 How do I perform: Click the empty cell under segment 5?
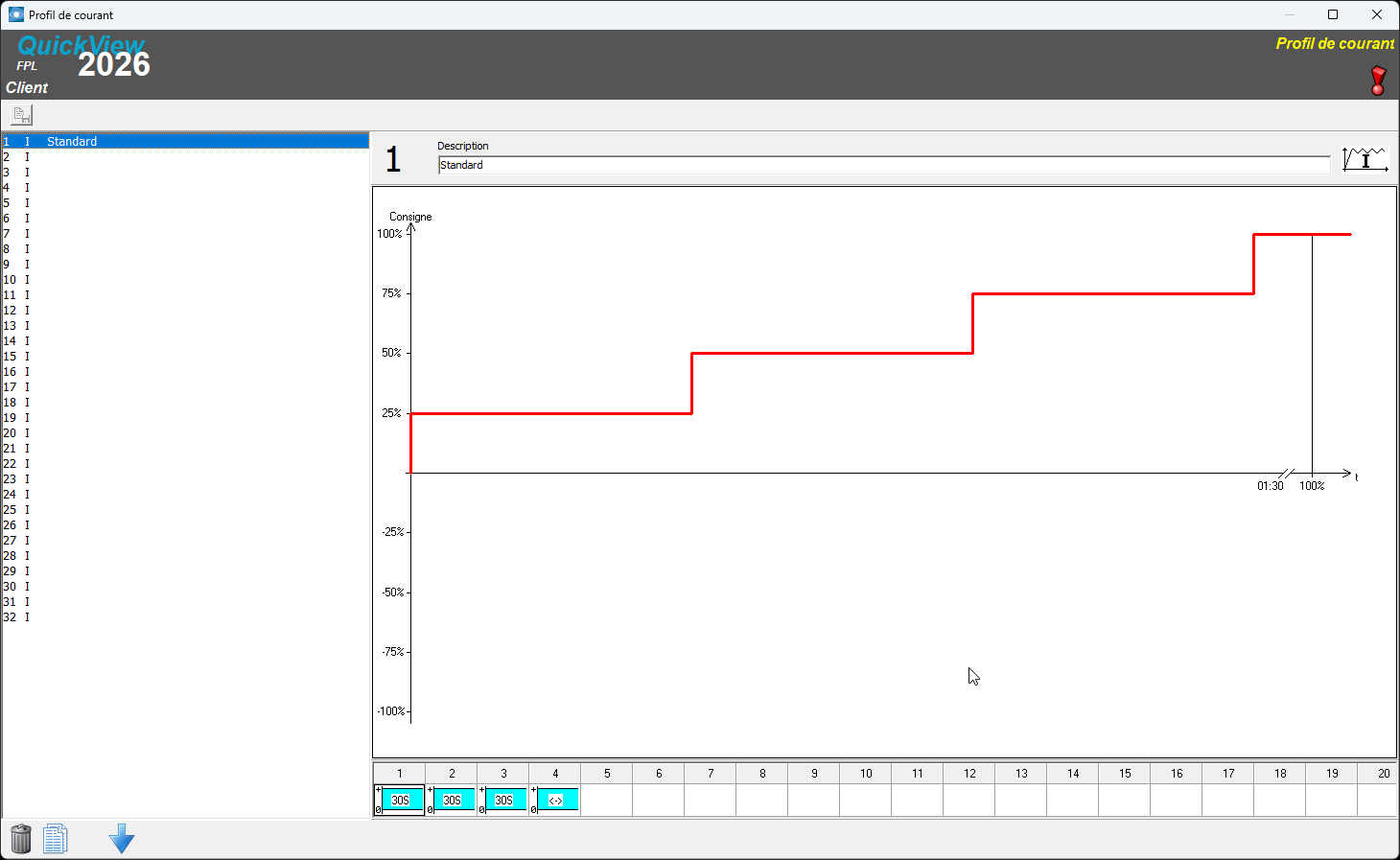(607, 800)
